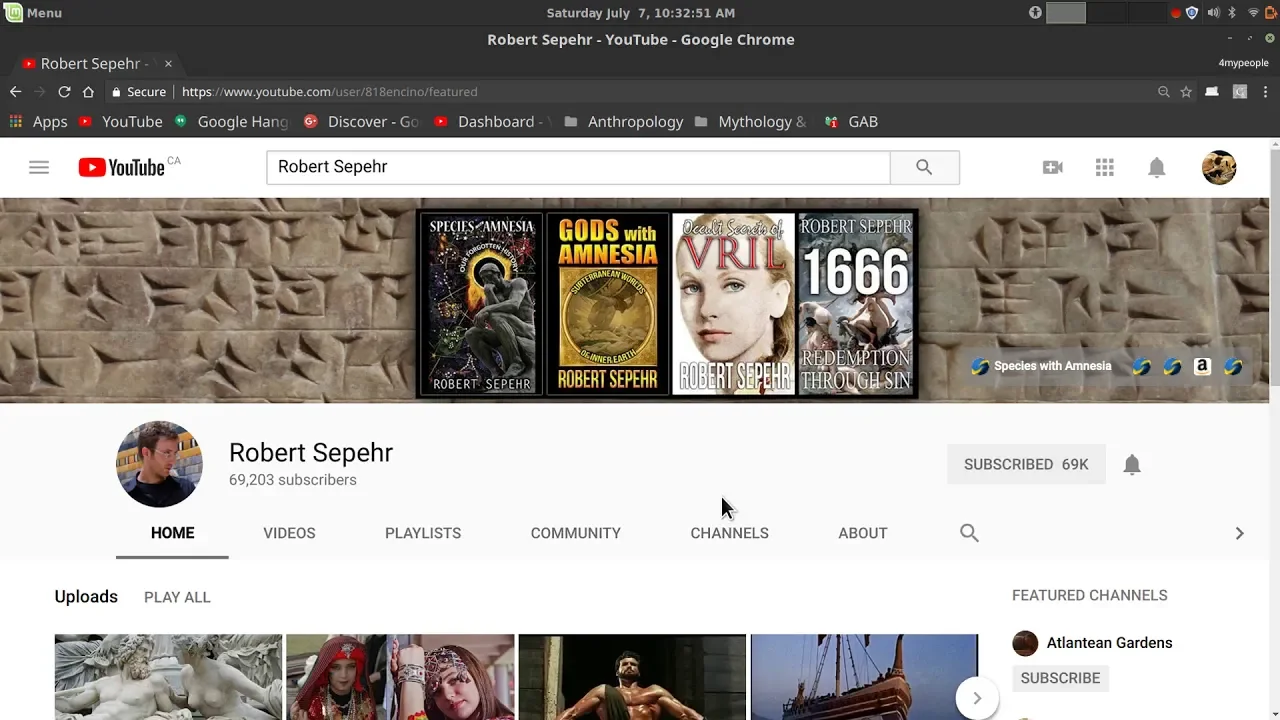This screenshot has height=720, width=1280.
Task: Reload the page in Chrome
Action: tap(64, 92)
